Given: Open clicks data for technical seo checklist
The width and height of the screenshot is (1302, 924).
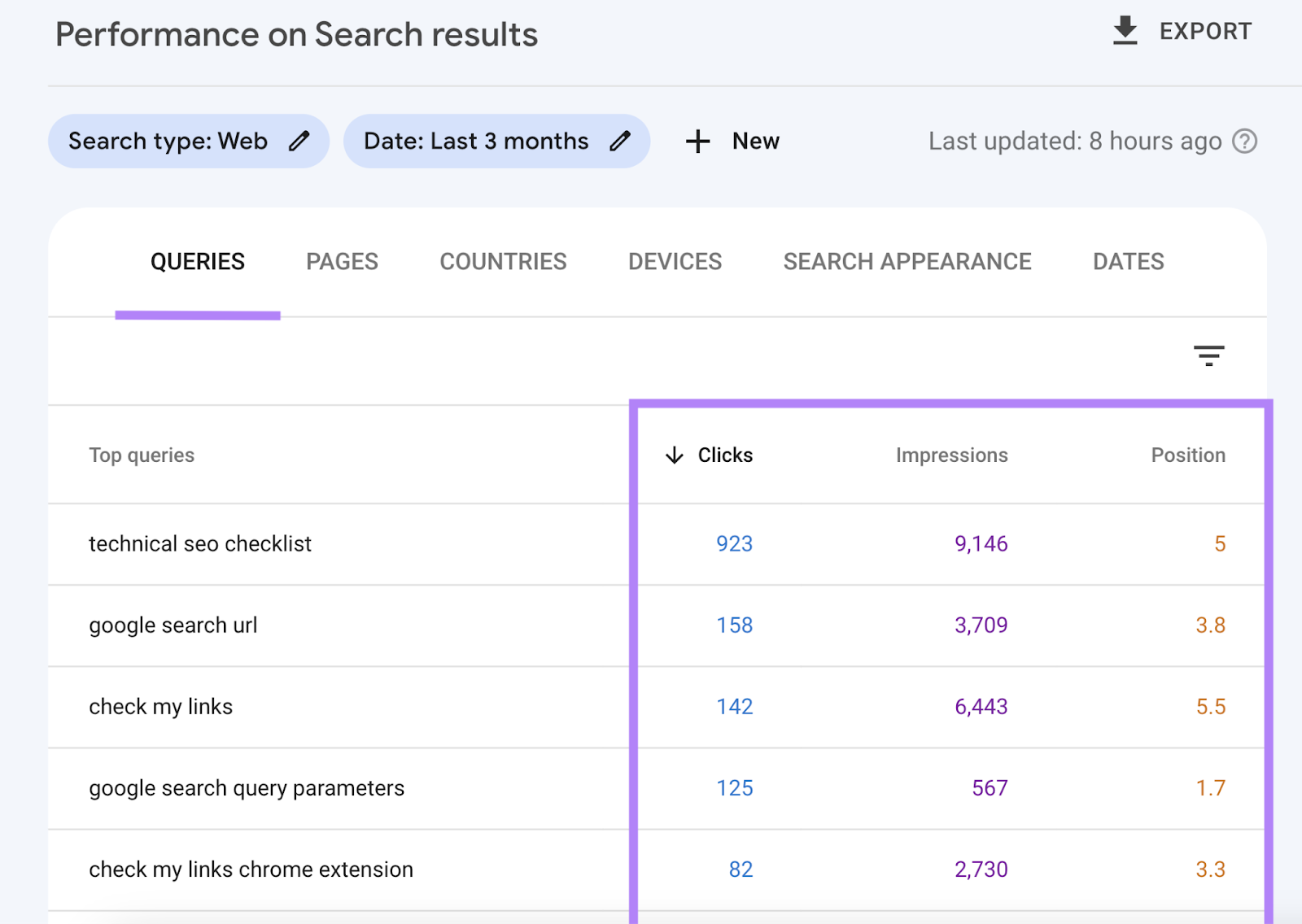Looking at the screenshot, I should pos(733,543).
